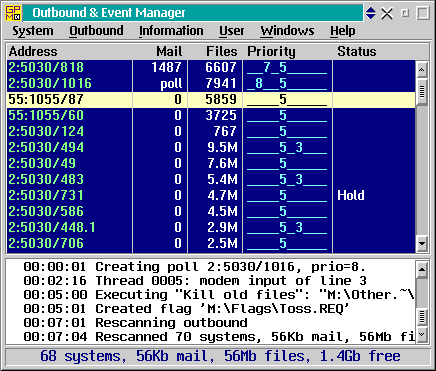The height and width of the screenshot is (371, 436).
Task: Click the X icon in title bar
Action: [387, 14]
